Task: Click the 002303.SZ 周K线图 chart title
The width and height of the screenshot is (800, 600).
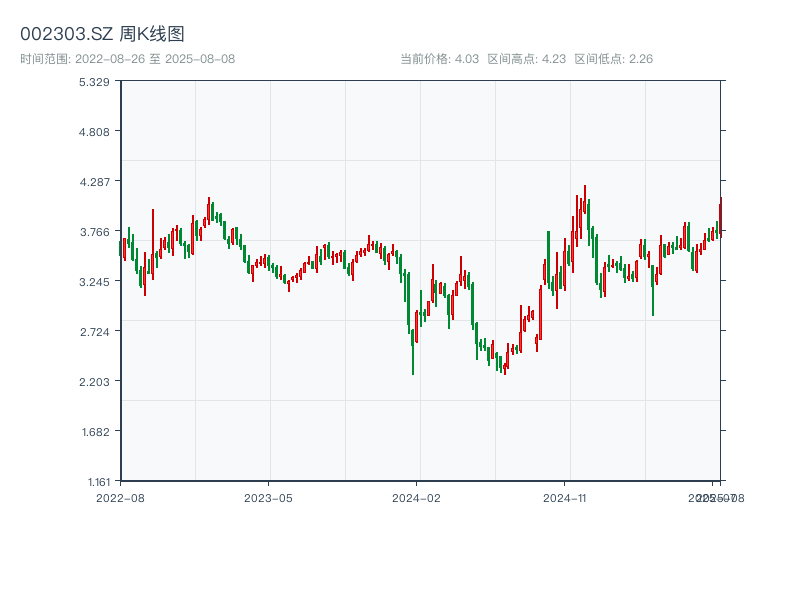Action: coord(102,35)
